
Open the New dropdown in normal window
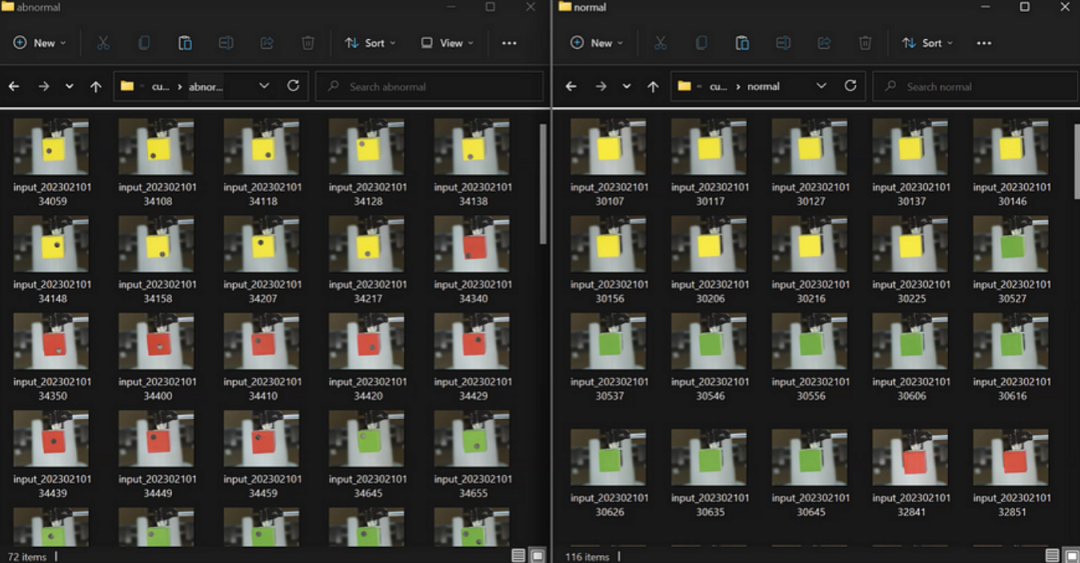pyautogui.click(x=596, y=43)
